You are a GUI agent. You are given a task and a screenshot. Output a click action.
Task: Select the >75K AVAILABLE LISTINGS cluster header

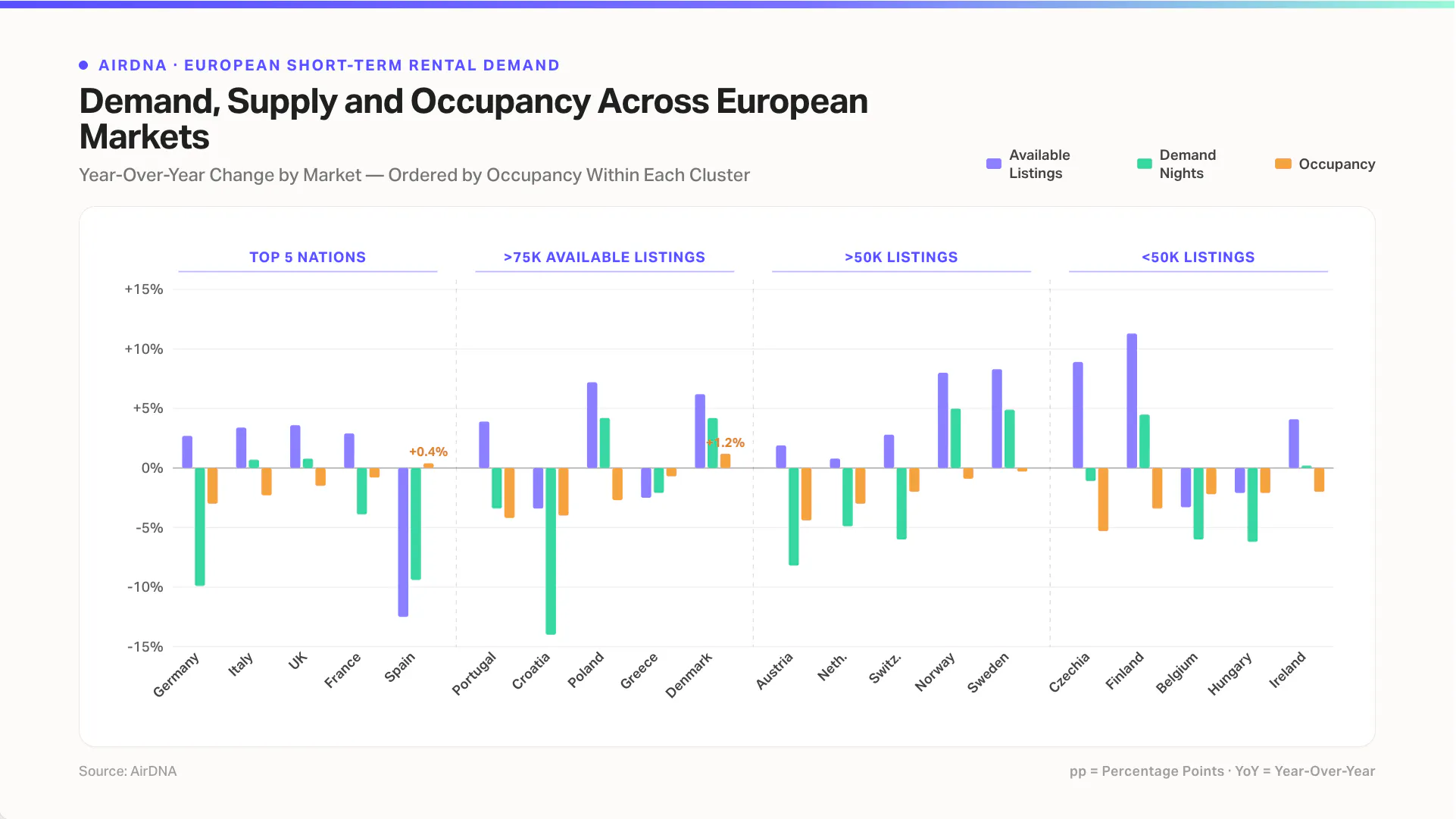pyautogui.click(x=605, y=258)
